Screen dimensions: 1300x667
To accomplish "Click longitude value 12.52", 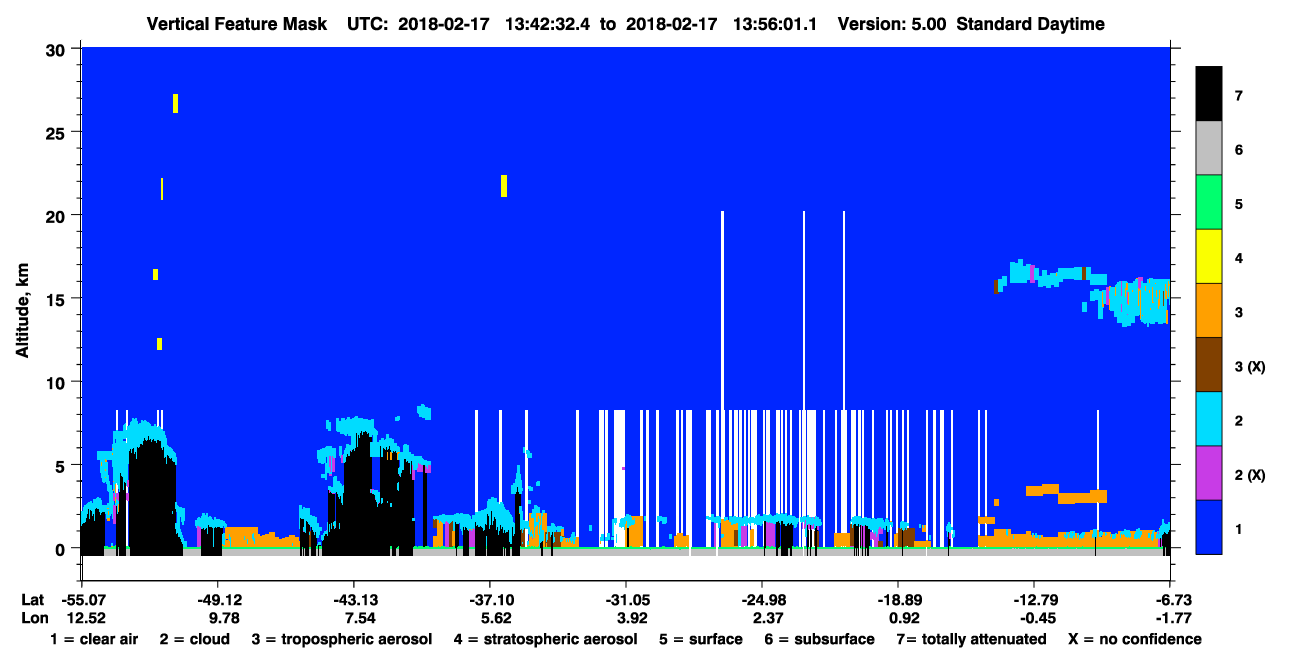I will click(86, 618).
